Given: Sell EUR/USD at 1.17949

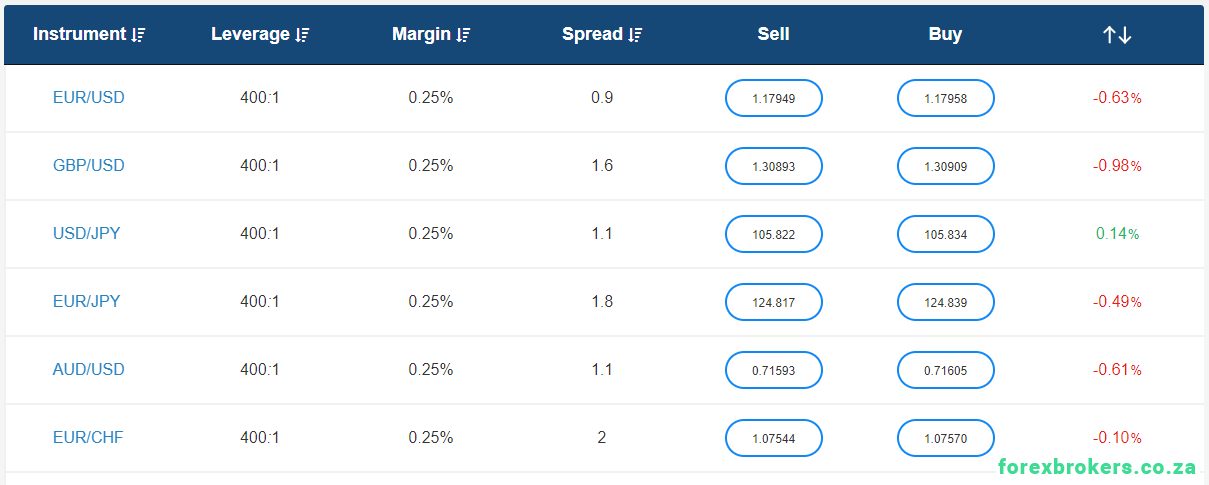Looking at the screenshot, I should click(774, 98).
